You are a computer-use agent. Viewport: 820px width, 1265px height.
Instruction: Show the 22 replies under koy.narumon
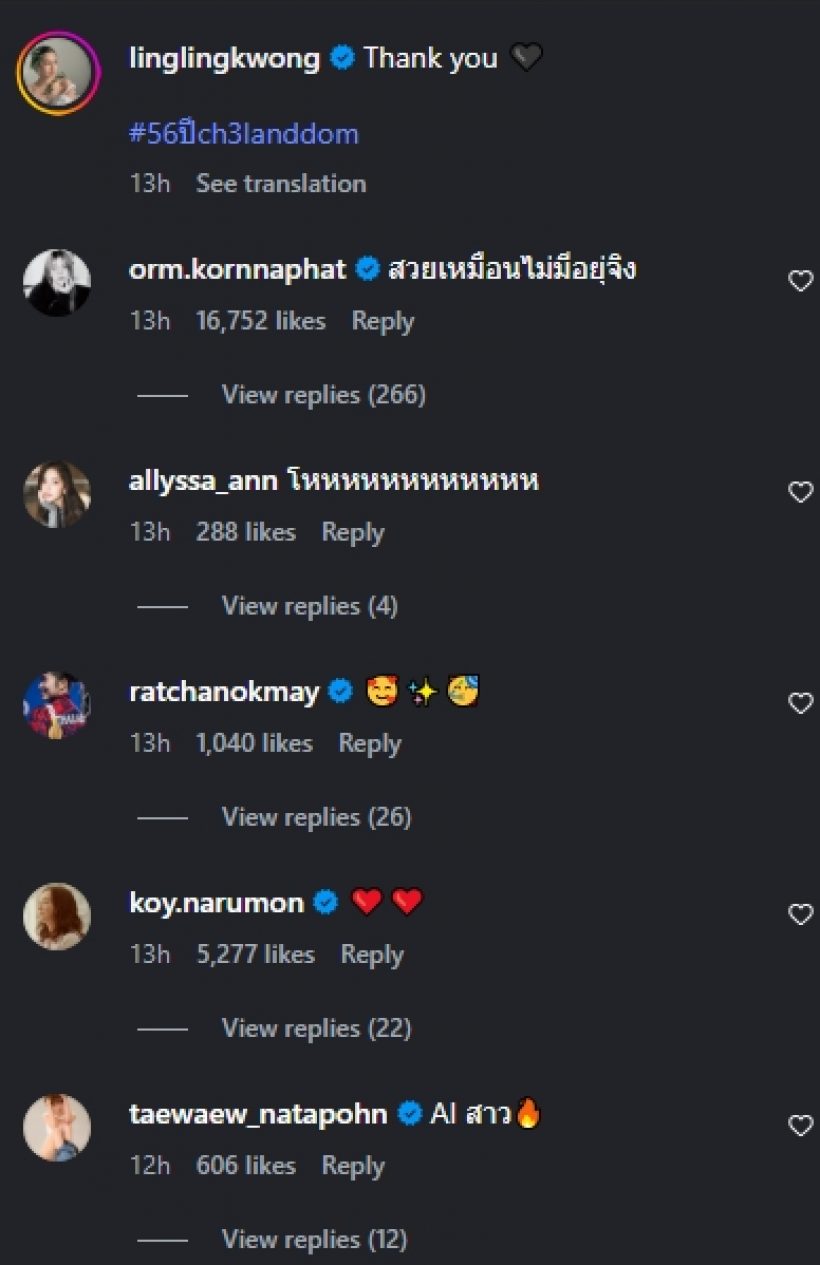point(316,1028)
